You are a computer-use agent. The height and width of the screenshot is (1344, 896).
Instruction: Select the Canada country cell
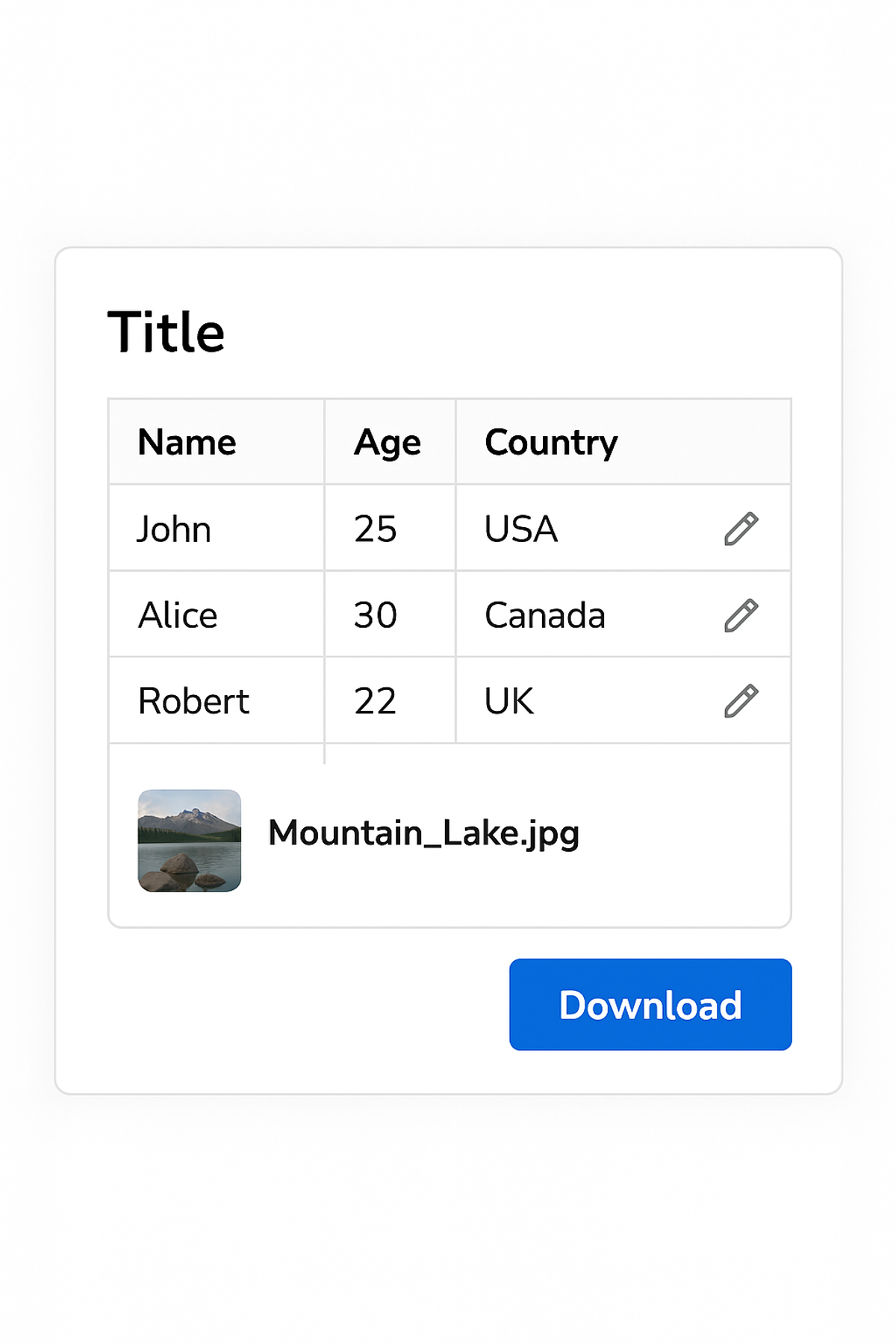545,615
